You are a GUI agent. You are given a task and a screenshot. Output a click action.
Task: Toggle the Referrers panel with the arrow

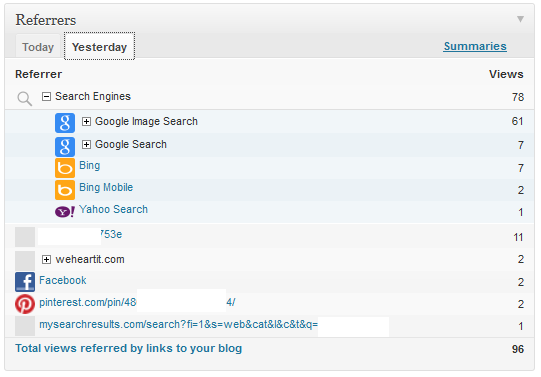pyautogui.click(x=520, y=19)
